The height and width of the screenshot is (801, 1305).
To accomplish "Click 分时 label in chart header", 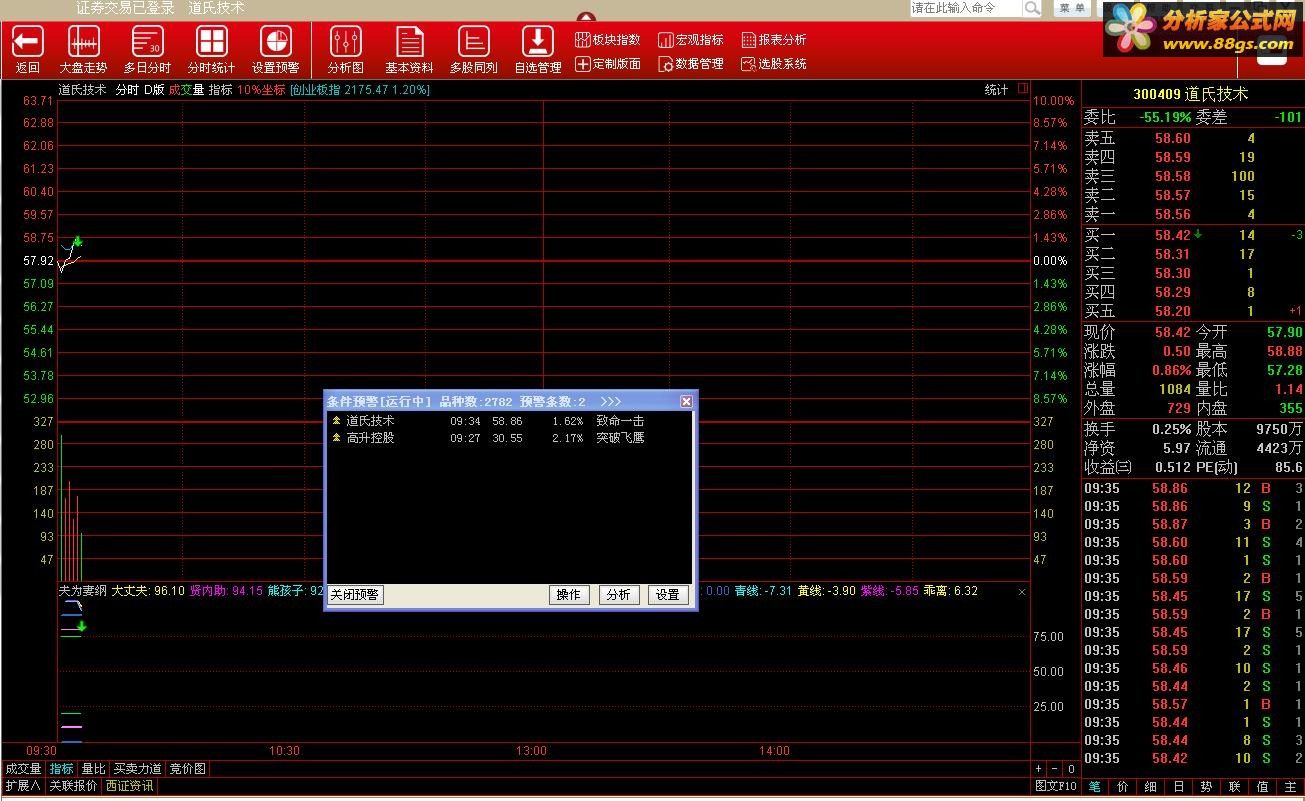I will 127,90.
